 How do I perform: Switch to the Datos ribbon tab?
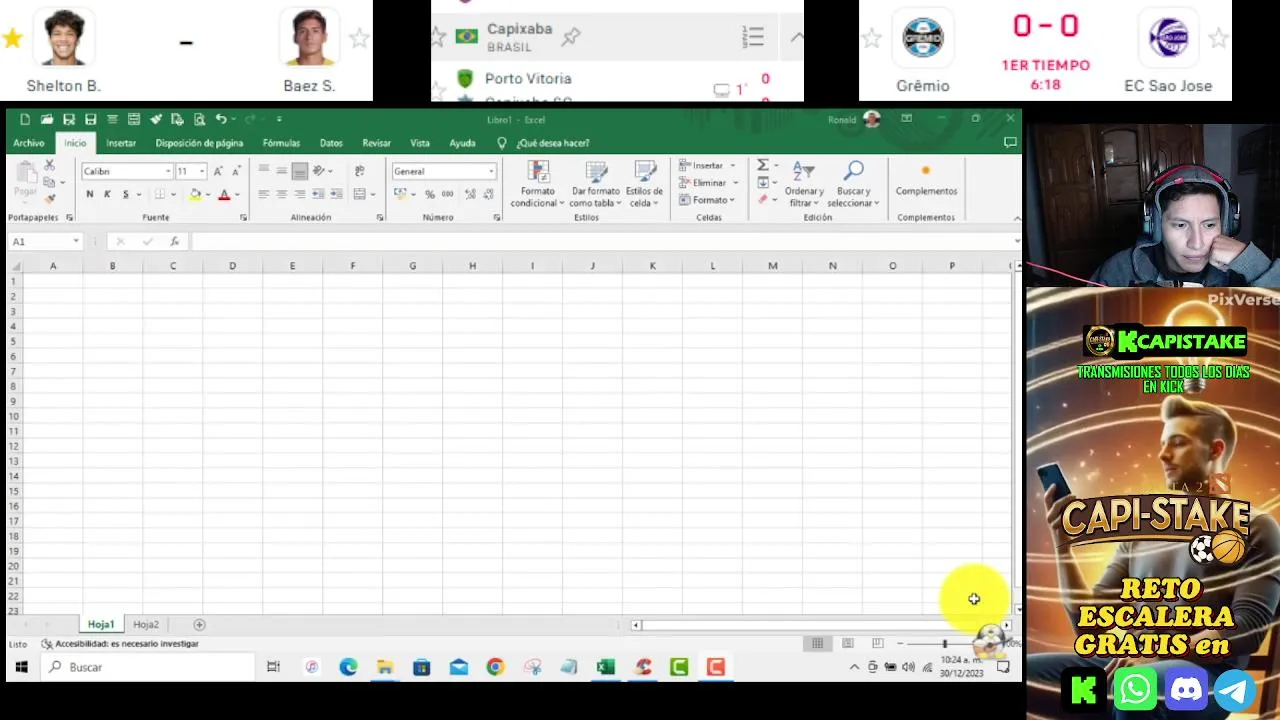pos(331,143)
